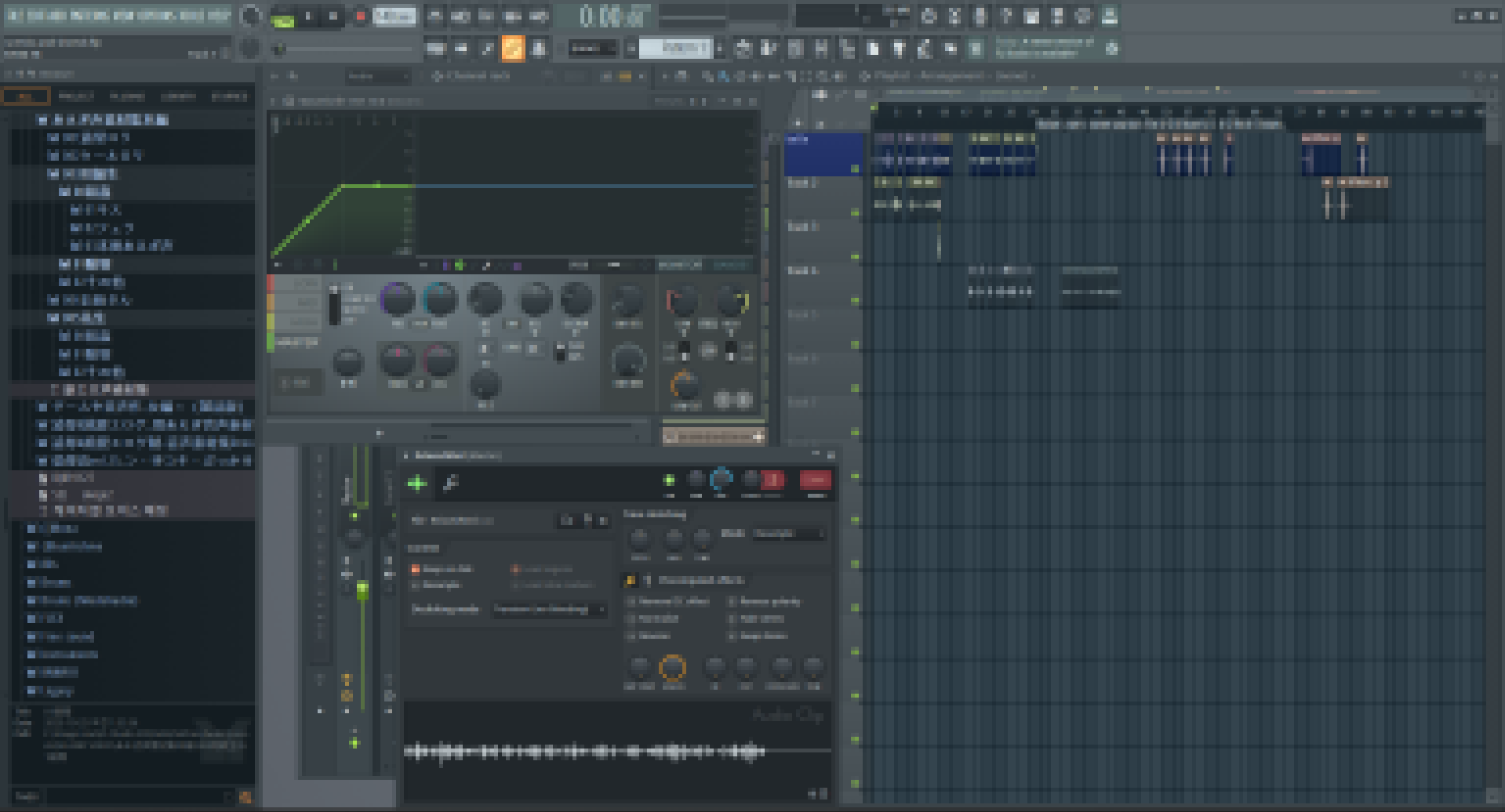1505x812 pixels.
Task: Enable the Resample checkbox
Action: [416, 585]
